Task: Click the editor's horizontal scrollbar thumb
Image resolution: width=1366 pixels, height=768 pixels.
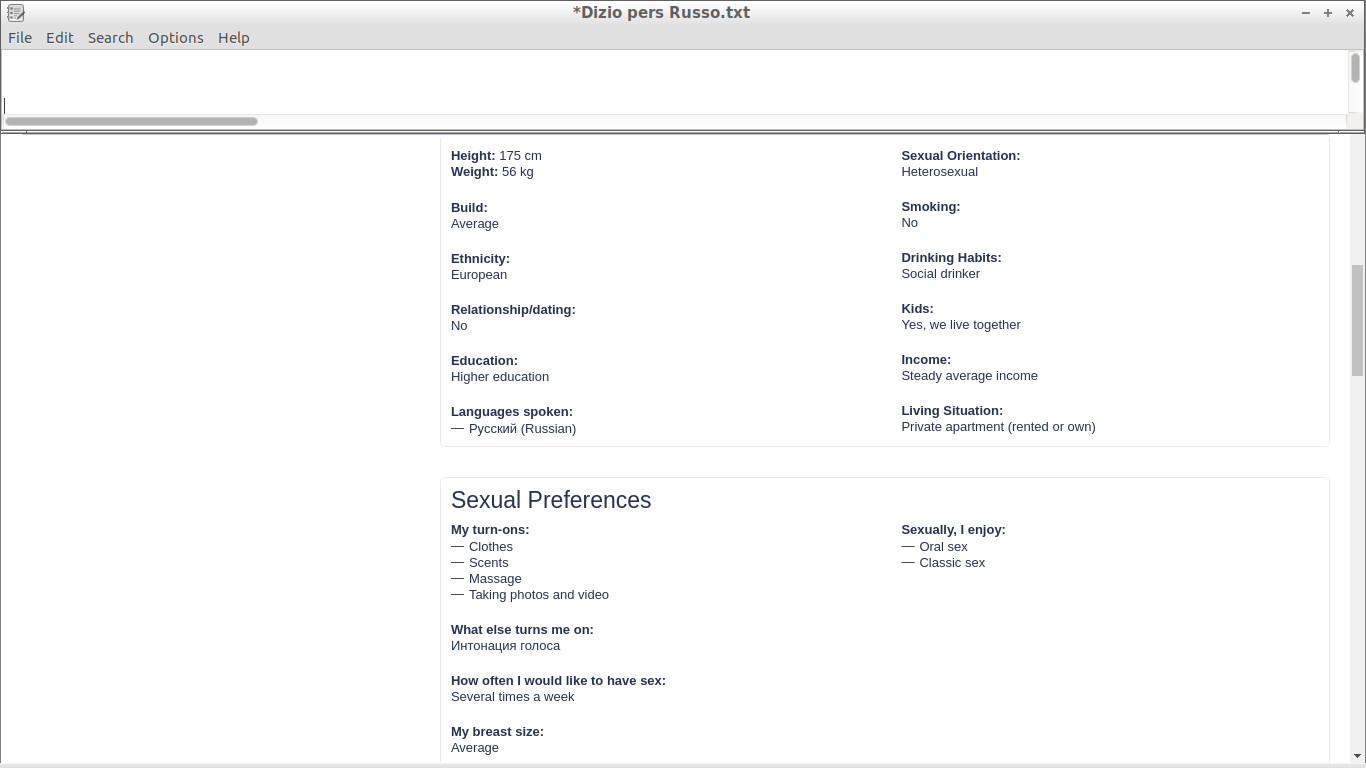Action: [x=131, y=121]
